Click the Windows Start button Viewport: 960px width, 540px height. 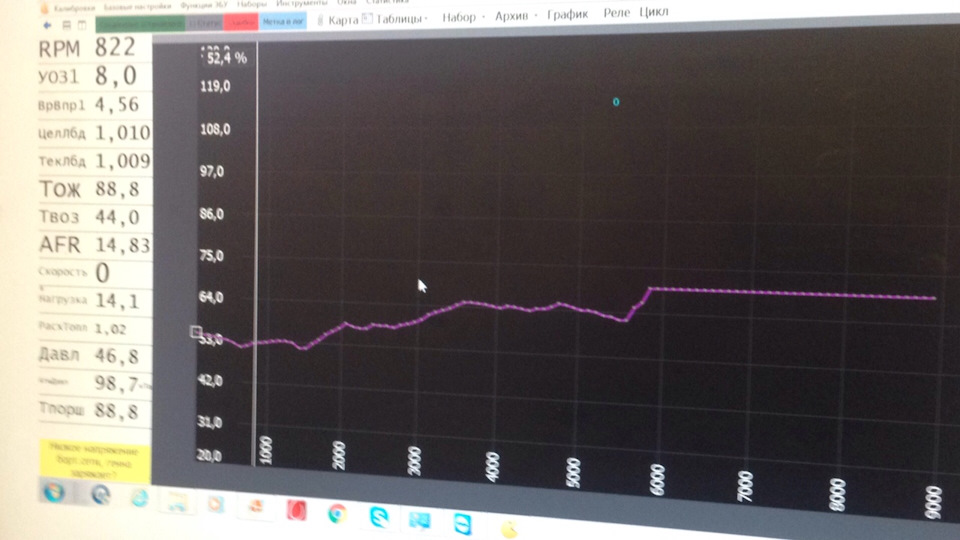(53, 492)
